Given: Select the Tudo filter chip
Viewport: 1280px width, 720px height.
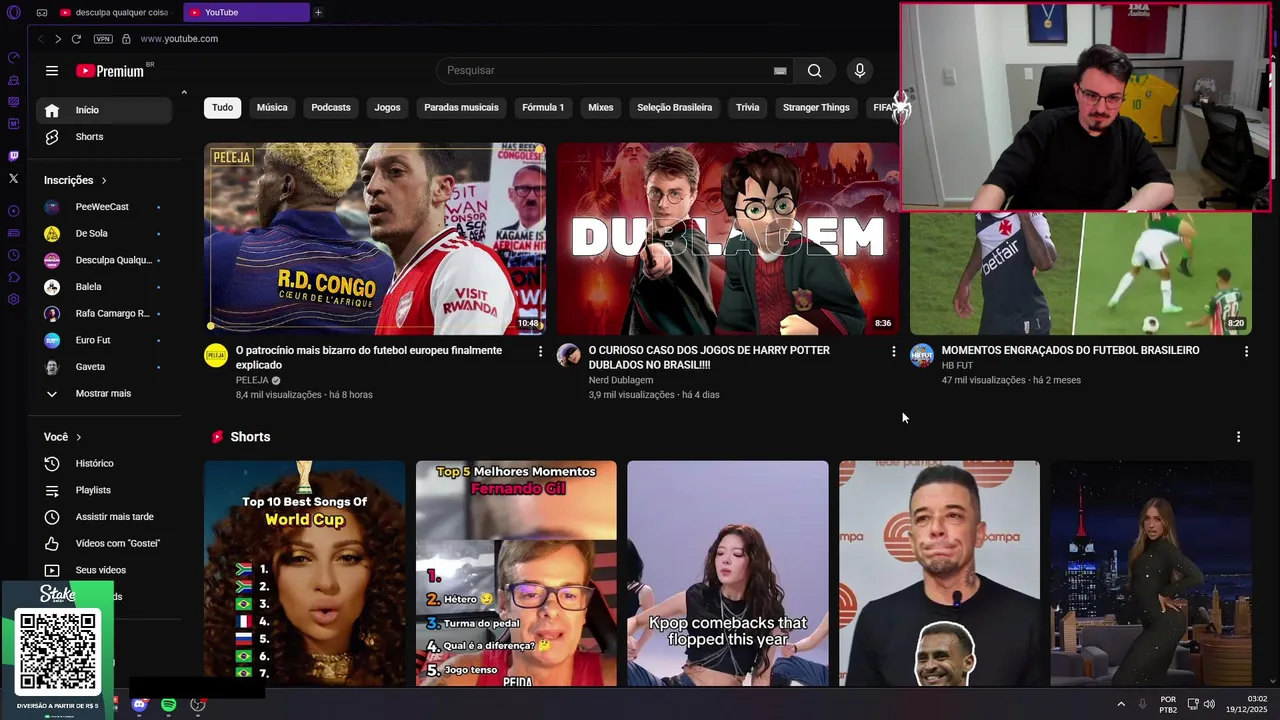Looking at the screenshot, I should pos(222,108).
